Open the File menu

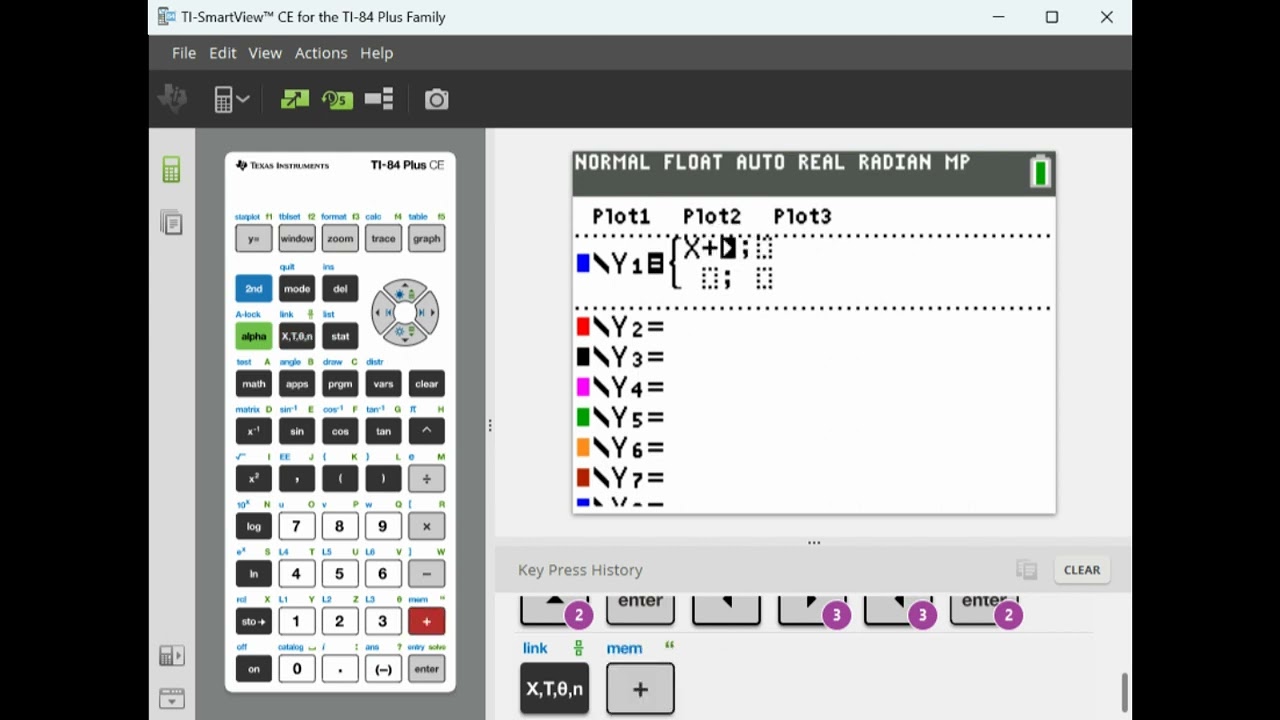coord(184,53)
